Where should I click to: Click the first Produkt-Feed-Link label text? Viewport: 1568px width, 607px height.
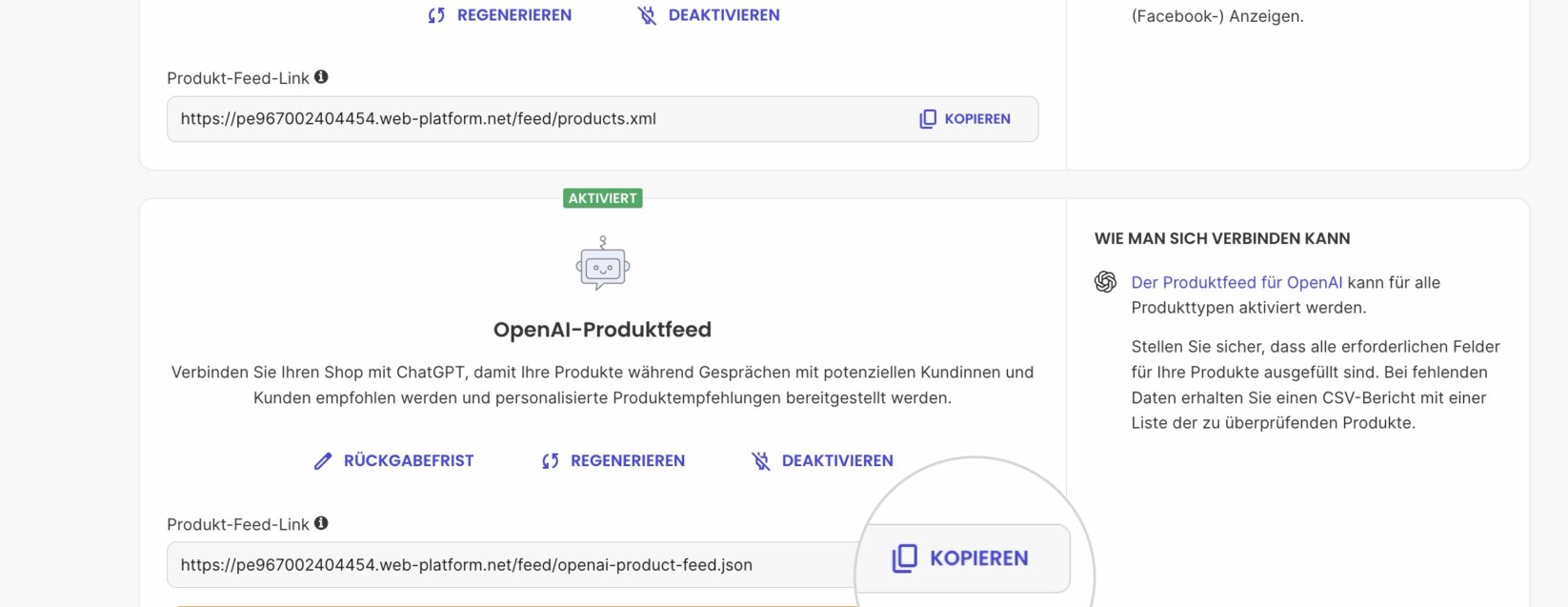(x=238, y=78)
